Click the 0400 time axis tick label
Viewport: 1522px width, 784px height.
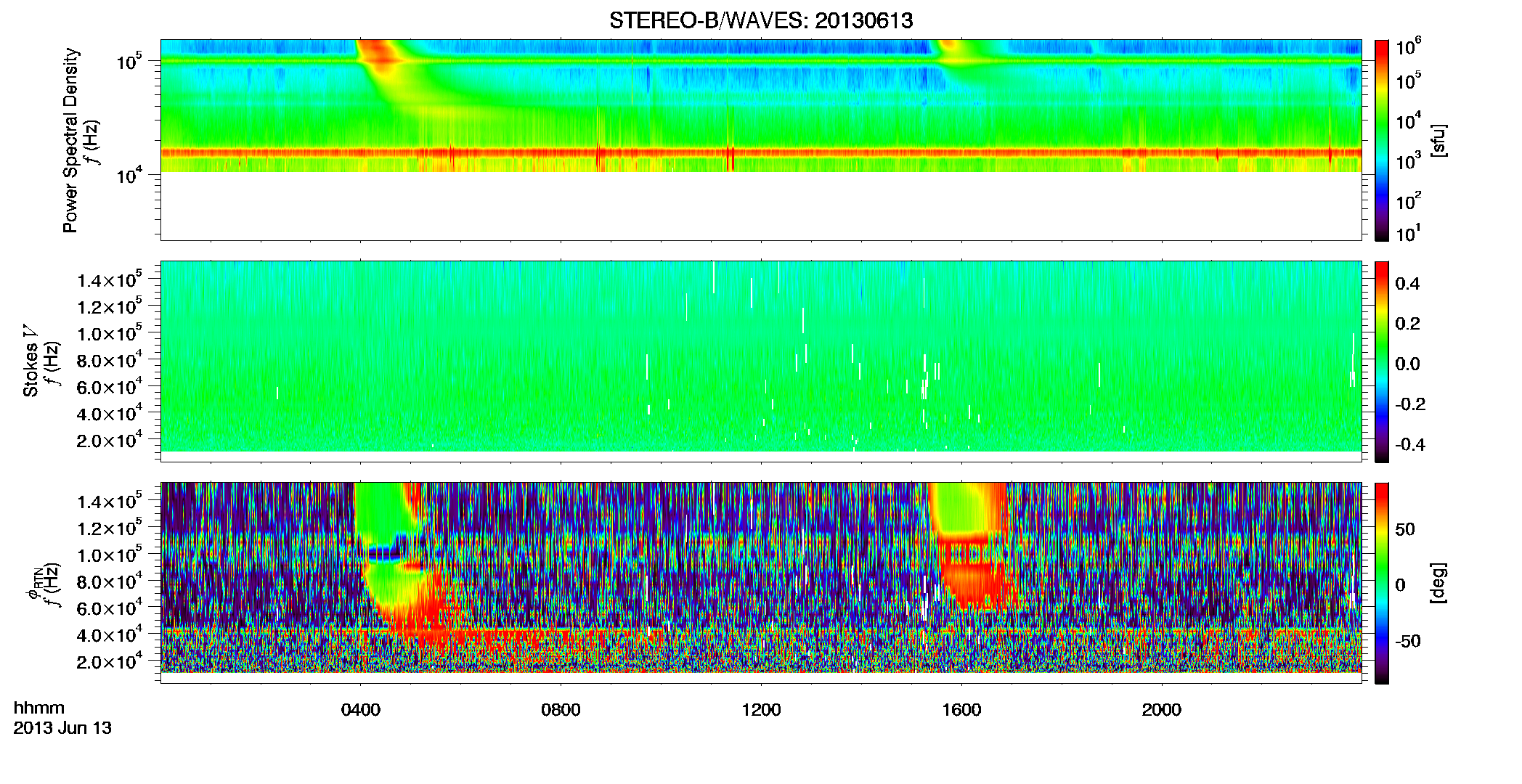point(361,710)
